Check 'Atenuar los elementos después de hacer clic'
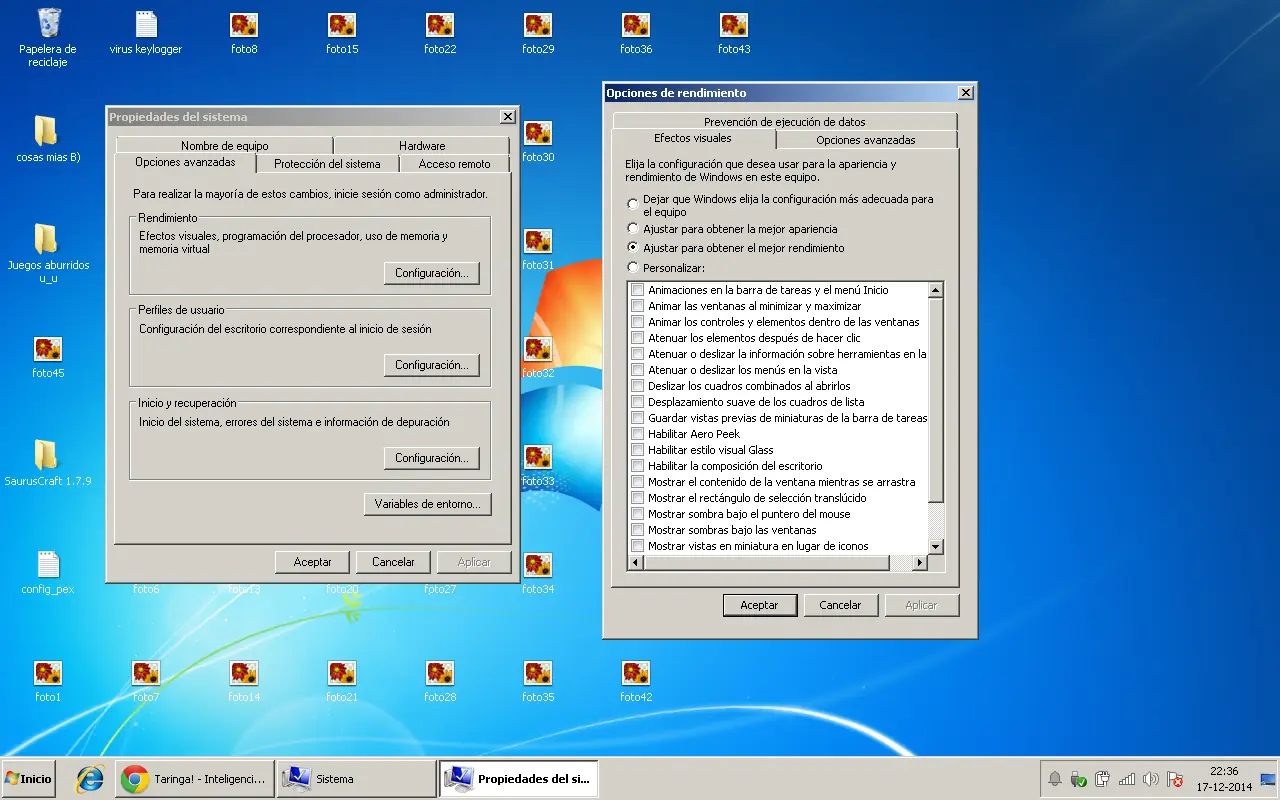 coord(637,338)
